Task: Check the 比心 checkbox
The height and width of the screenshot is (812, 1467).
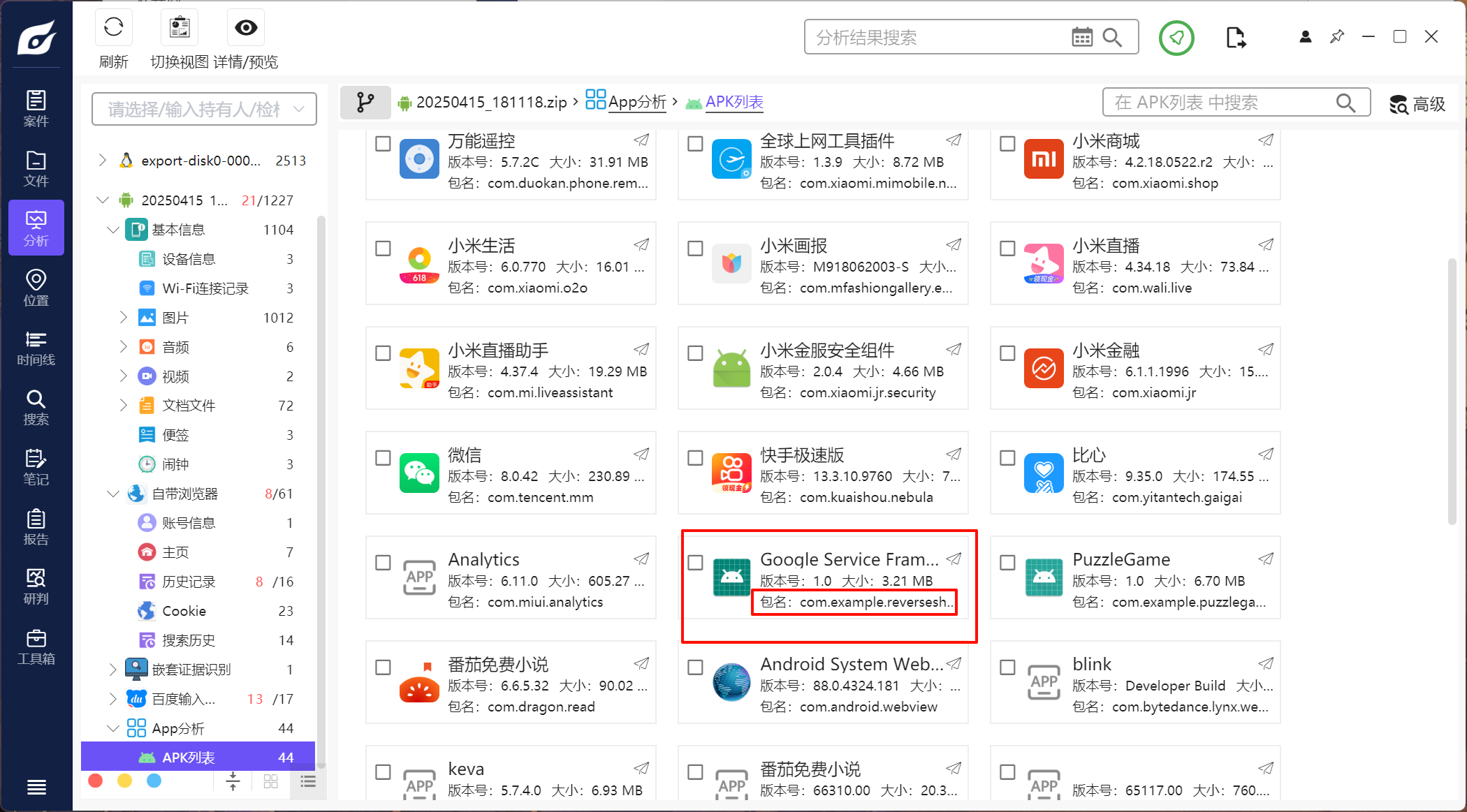Action: pos(1007,458)
